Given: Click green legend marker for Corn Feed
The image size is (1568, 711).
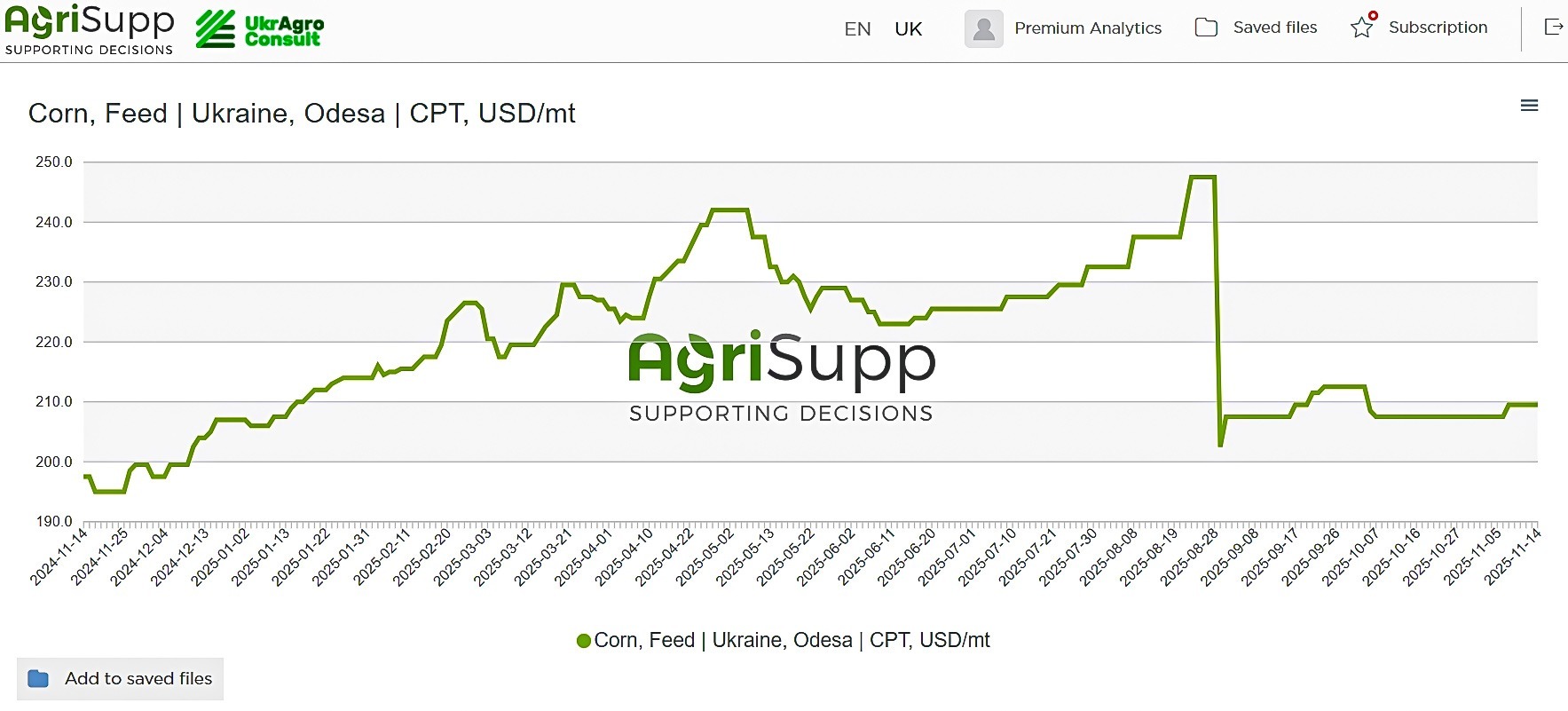Looking at the screenshot, I should [x=584, y=641].
